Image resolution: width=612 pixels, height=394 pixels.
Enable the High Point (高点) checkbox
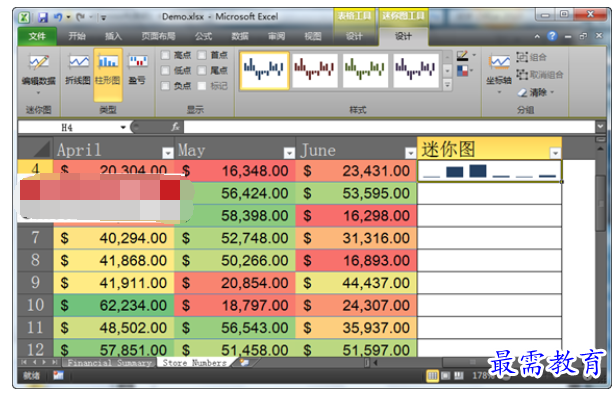click(x=165, y=55)
